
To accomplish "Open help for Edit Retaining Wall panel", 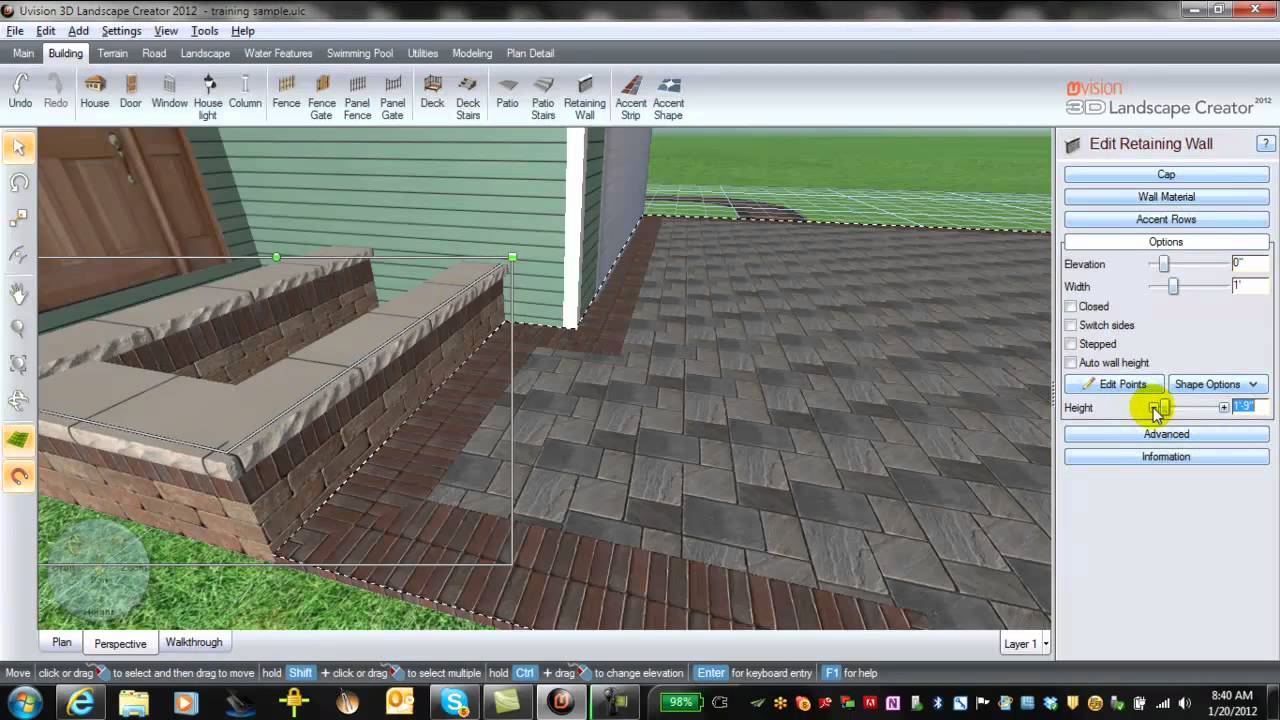I will pyautogui.click(x=1265, y=144).
